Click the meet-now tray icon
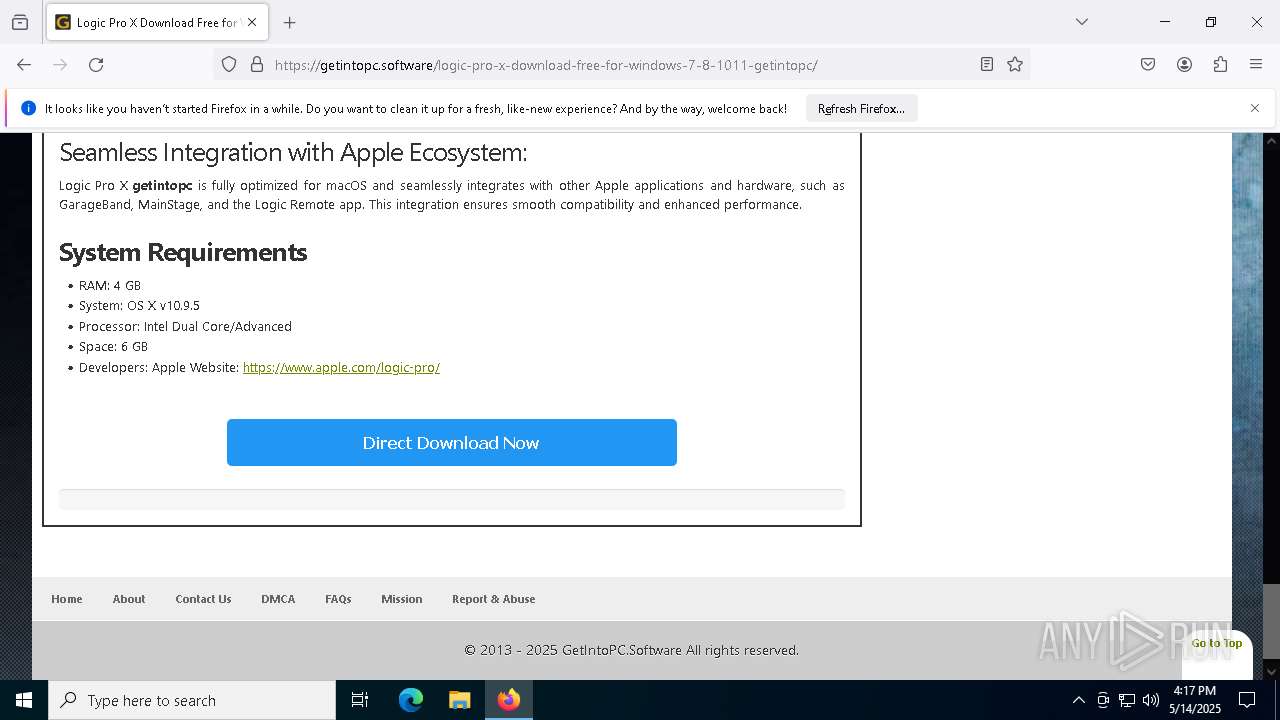This screenshot has height=720, width=1280. pos(1103,700)
